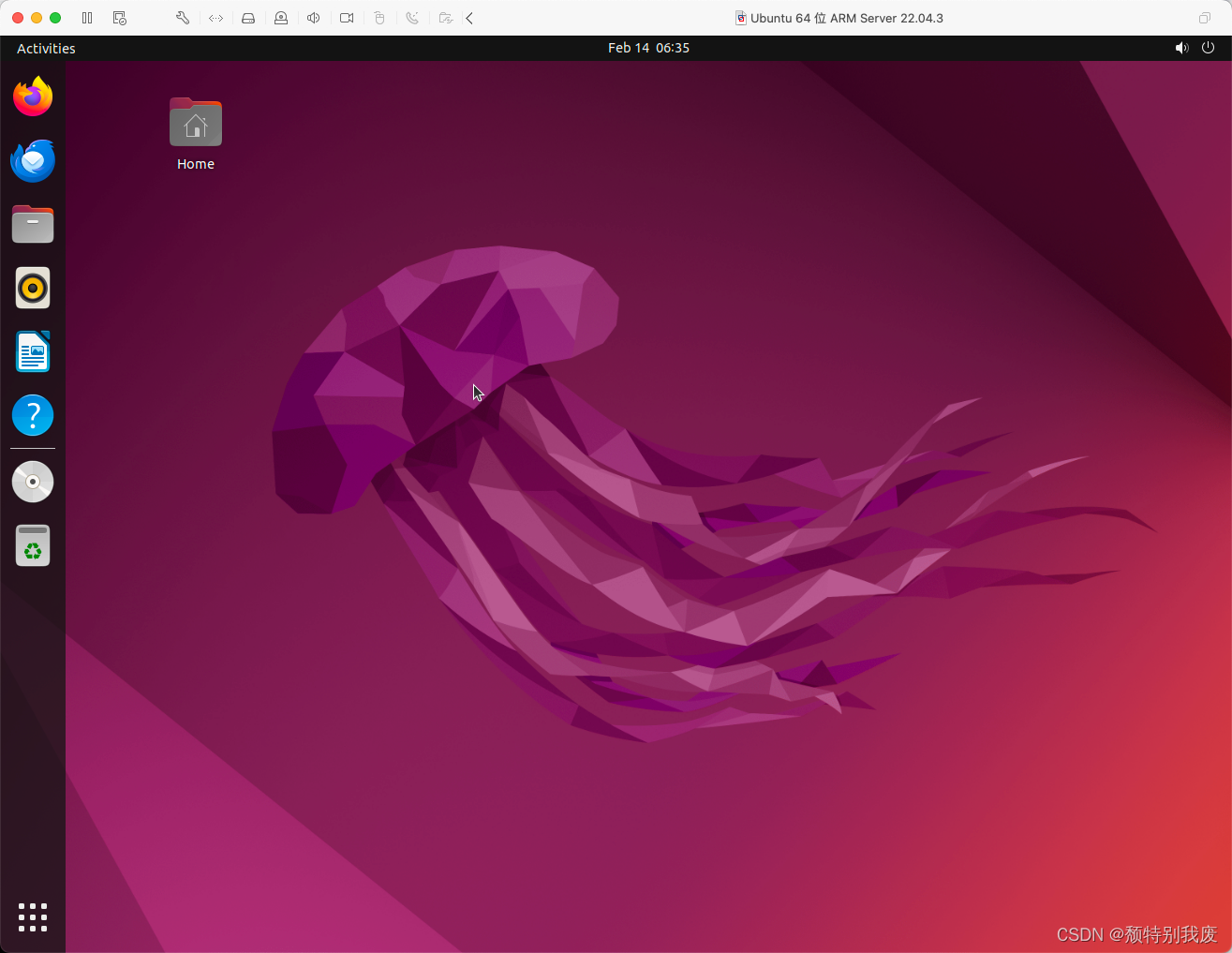The image size is (1232, 953).
Task: Click the volume icon in top bar
Action: [x=1181, y=48]
